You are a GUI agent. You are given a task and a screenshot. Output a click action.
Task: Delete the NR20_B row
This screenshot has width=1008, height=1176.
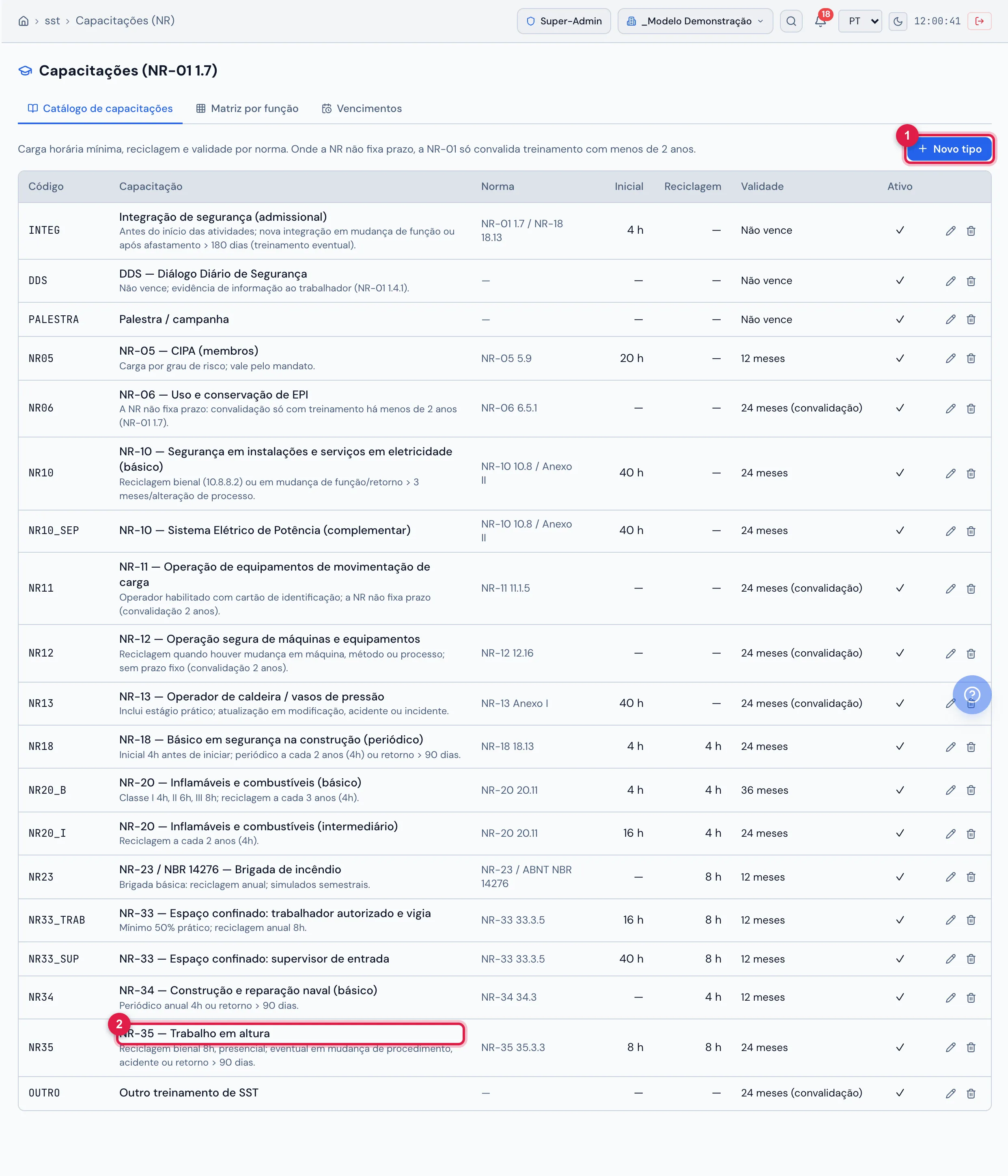point(971,790)
